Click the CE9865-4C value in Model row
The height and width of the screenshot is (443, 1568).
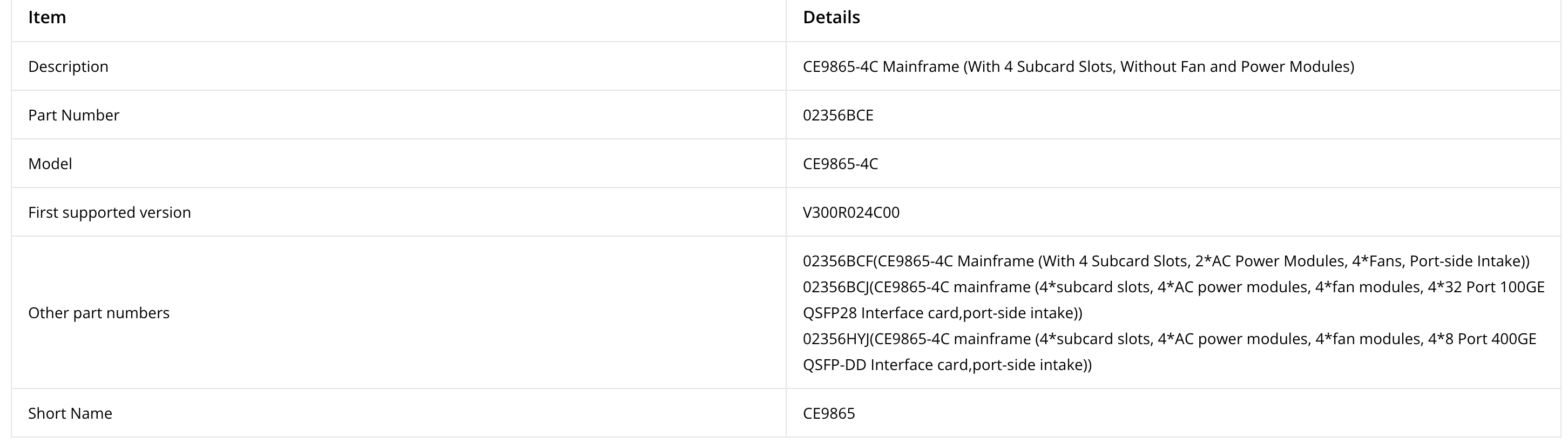click(840, 164)
